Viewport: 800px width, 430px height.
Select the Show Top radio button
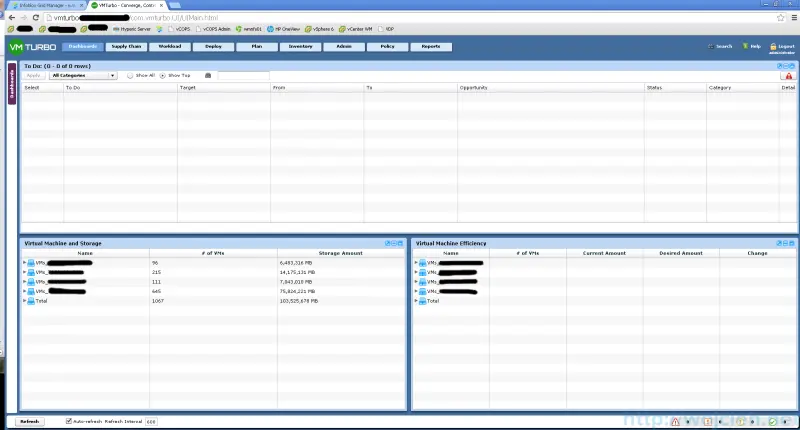[162, 75]
